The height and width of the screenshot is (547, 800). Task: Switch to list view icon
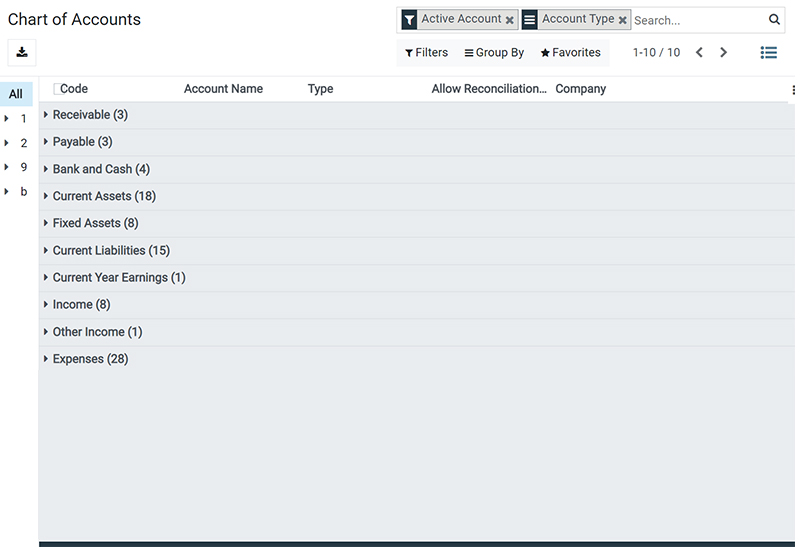pyautogui.click(x=768, y=53)
